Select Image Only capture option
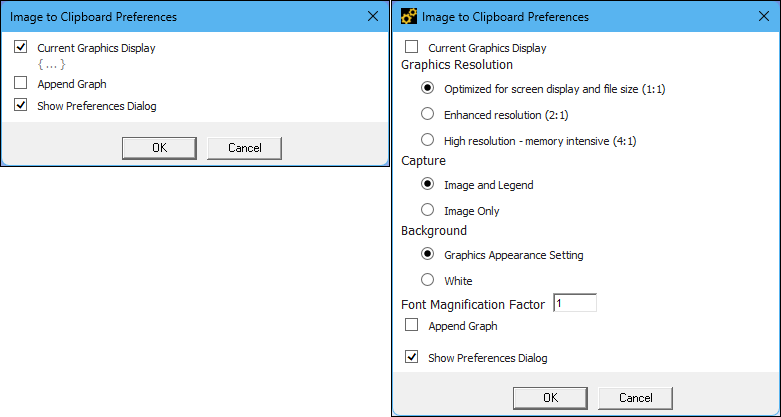Screen dimensions: 781x417 (x=428, y=210)
